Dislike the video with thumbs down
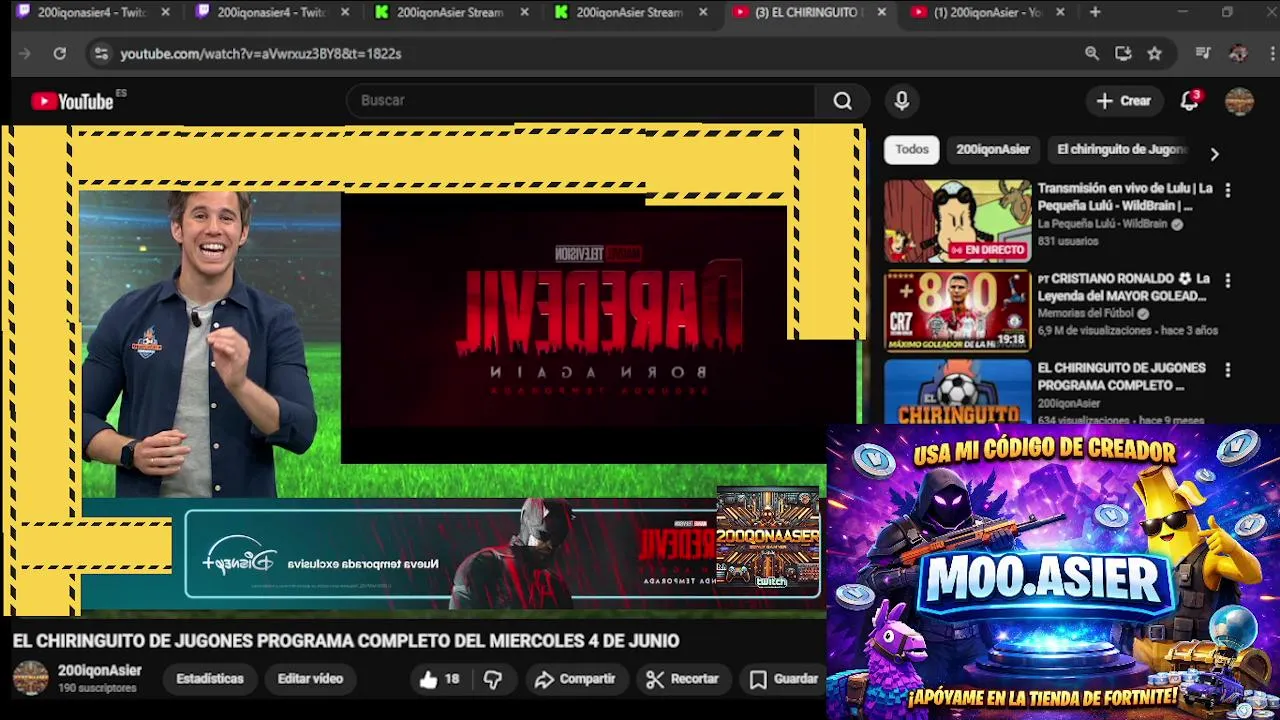Viewport: 1280px width, 720px height. tap(493, 679)
